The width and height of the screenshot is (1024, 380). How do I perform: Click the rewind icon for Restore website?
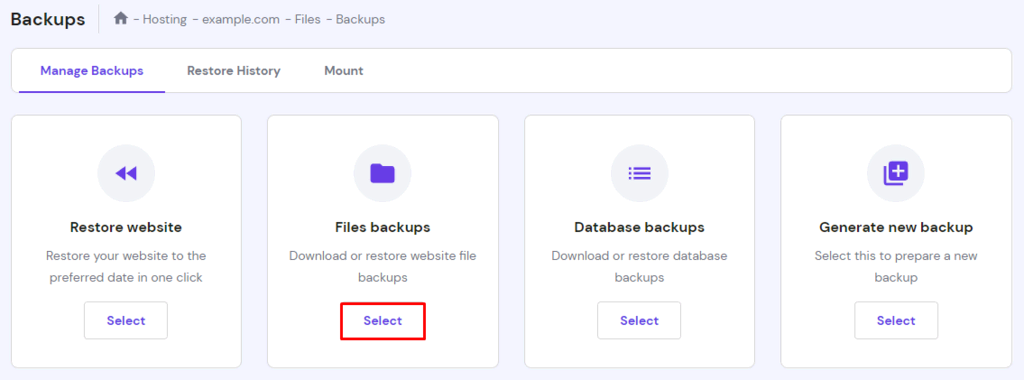(x=126, y=173)
